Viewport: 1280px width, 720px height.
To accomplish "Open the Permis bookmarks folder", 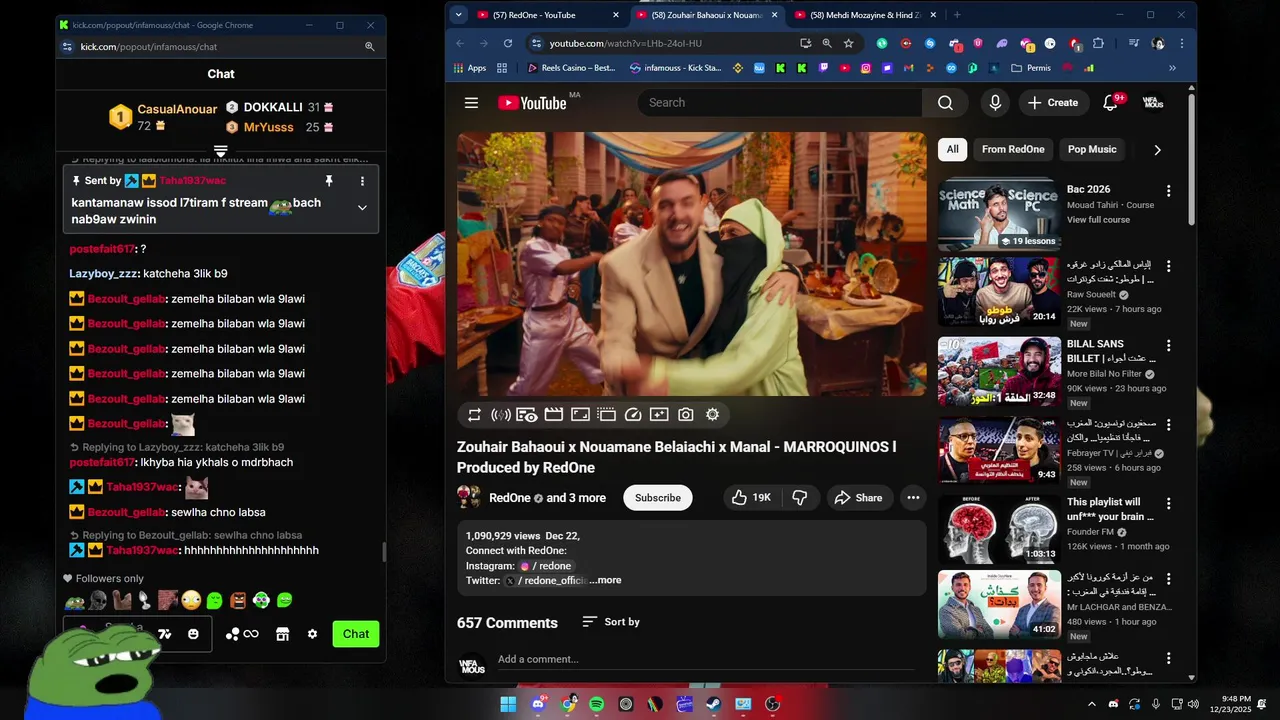I will (x=1031, y=68).
